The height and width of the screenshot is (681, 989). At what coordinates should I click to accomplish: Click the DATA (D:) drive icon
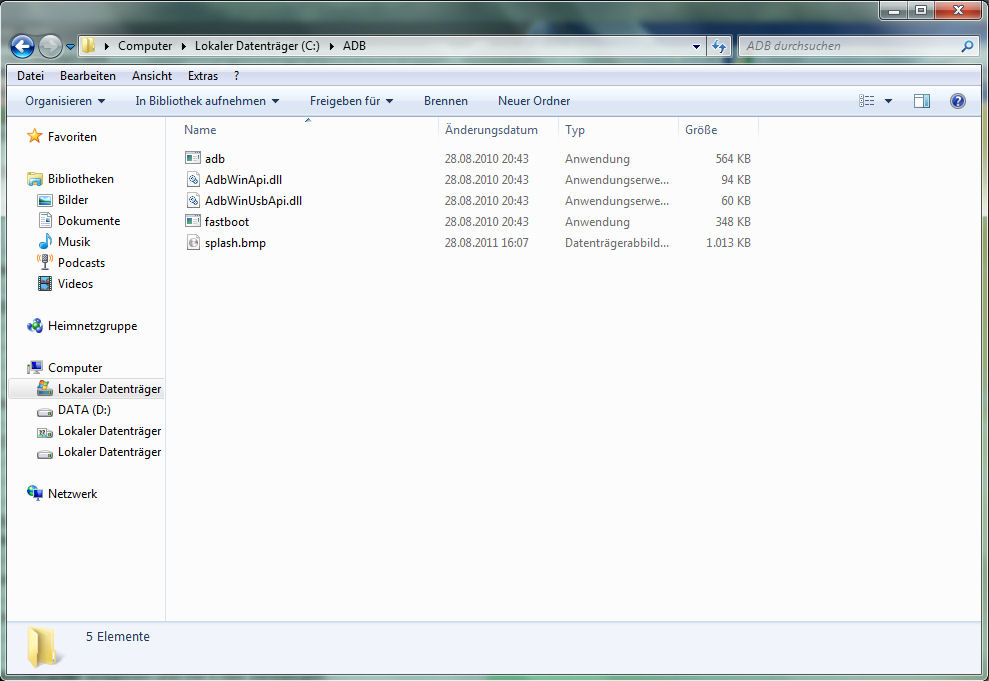[45, 412]
